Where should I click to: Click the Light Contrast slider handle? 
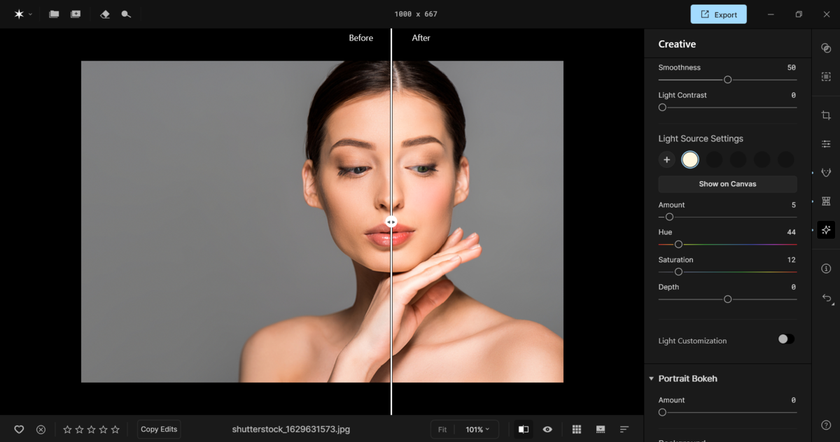(x=663, y=107)
